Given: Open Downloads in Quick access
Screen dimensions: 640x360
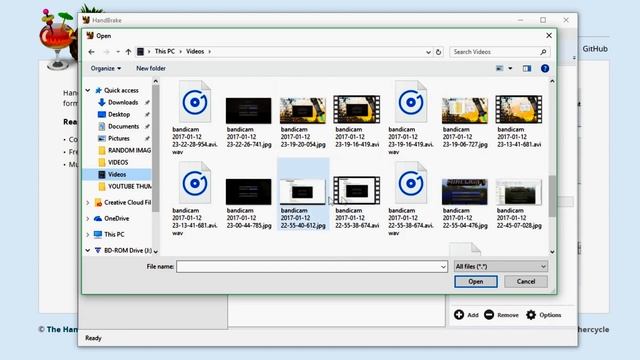Looking at the screenshot, I should click(123, 102).
